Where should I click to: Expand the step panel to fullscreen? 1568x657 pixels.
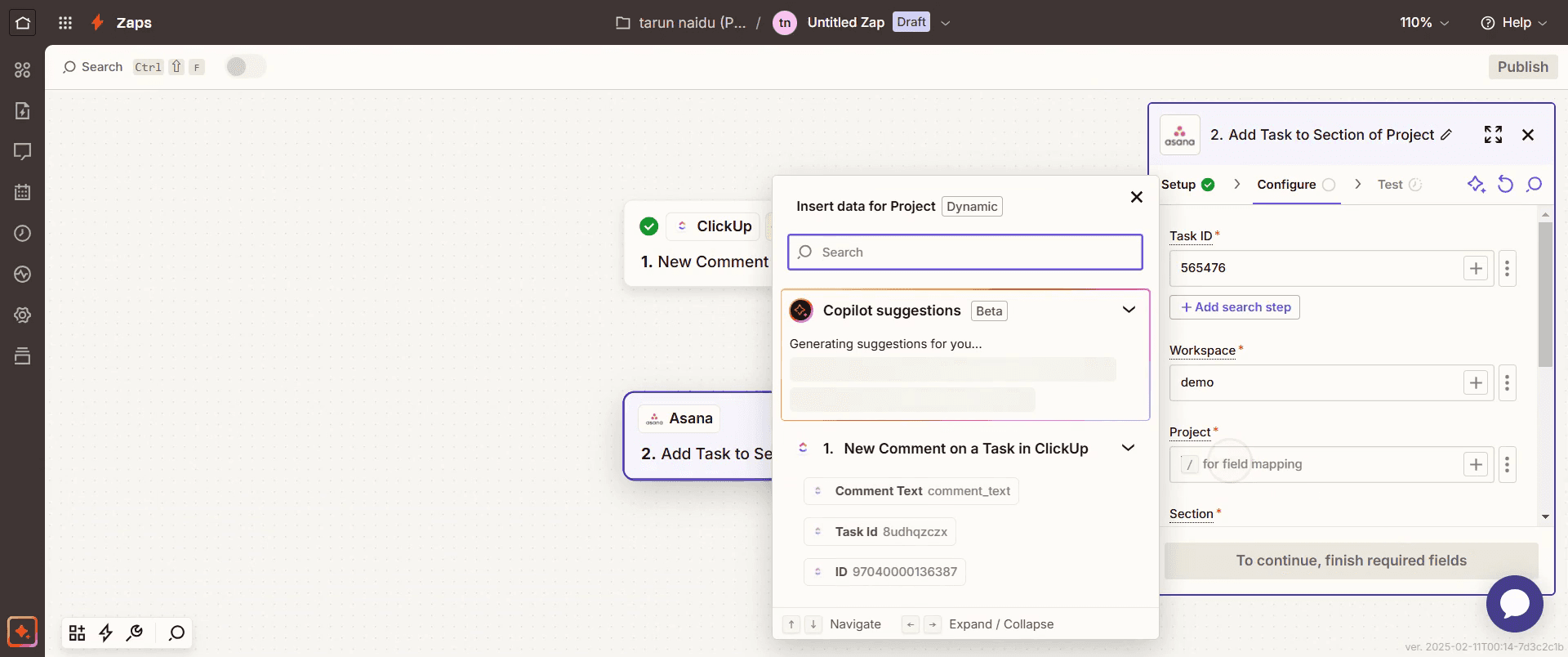click(x=1493, y=135)
